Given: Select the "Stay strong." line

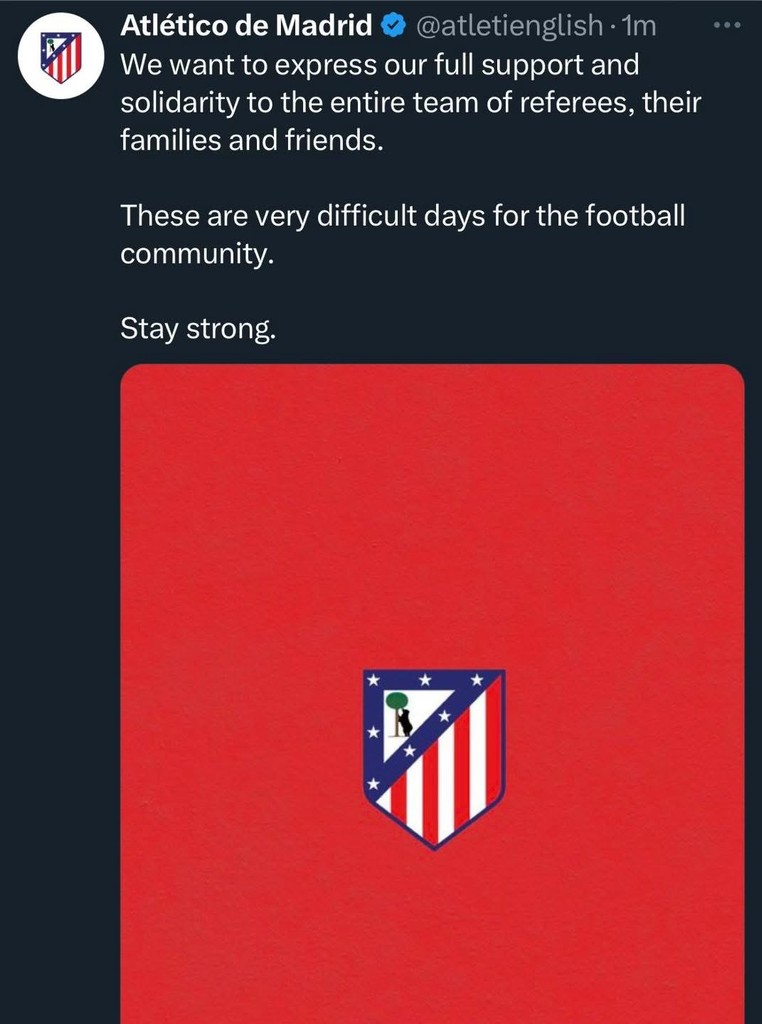Looking at the screenshot, I should [x=197, y=327].
